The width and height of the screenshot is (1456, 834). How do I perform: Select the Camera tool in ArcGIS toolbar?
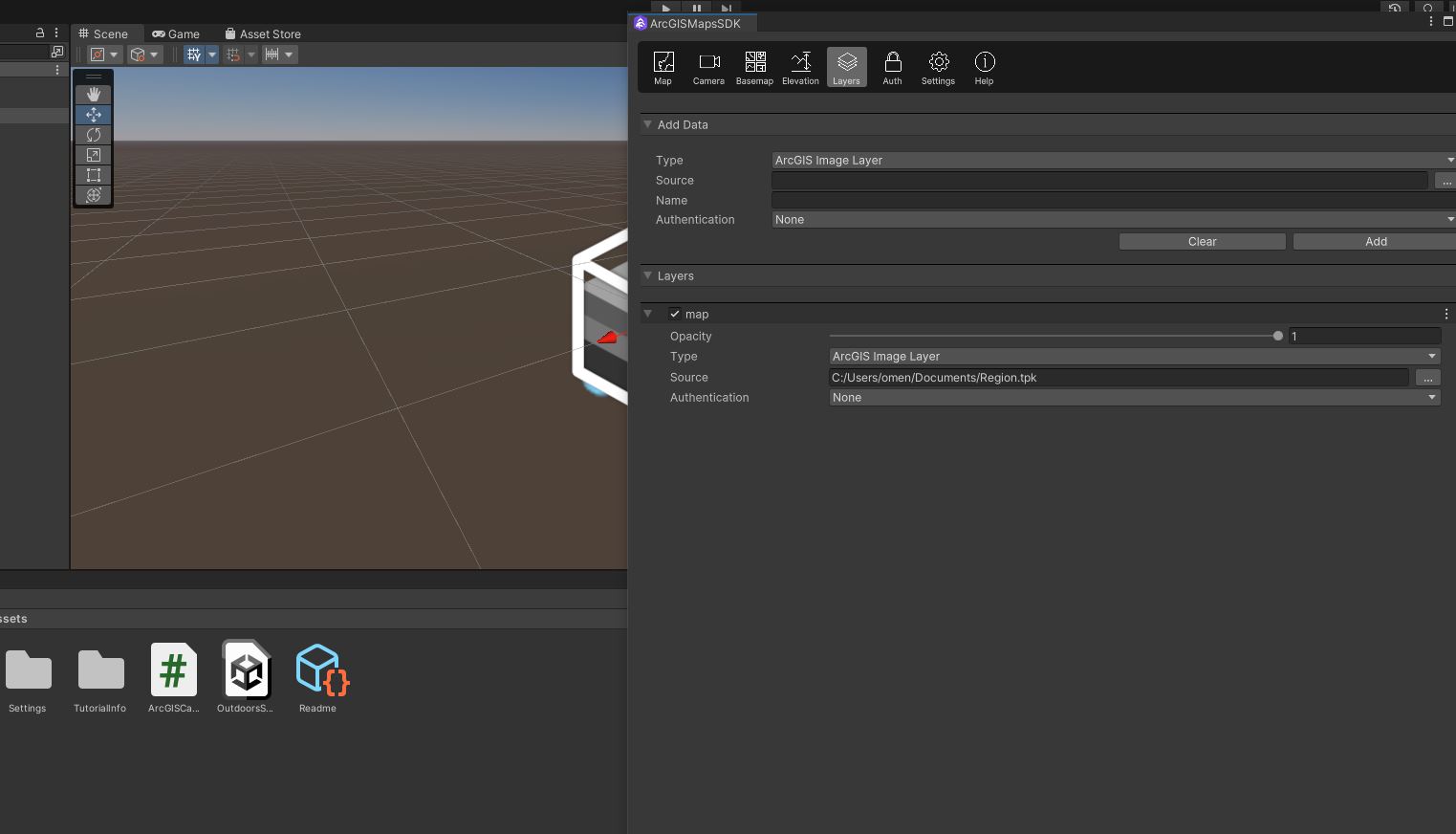tap(708, 67)
